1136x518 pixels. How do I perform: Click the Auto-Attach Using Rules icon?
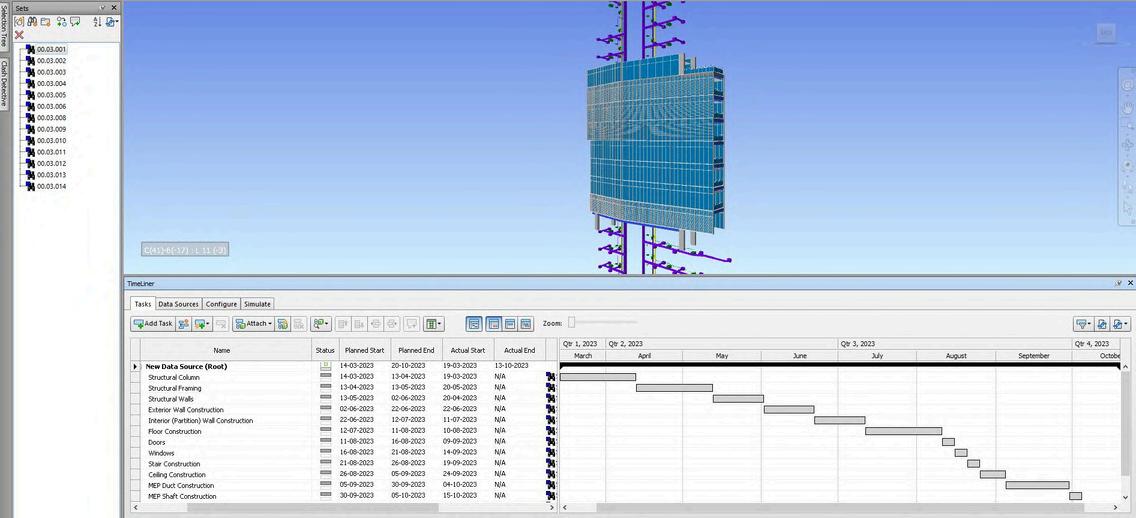283,324
